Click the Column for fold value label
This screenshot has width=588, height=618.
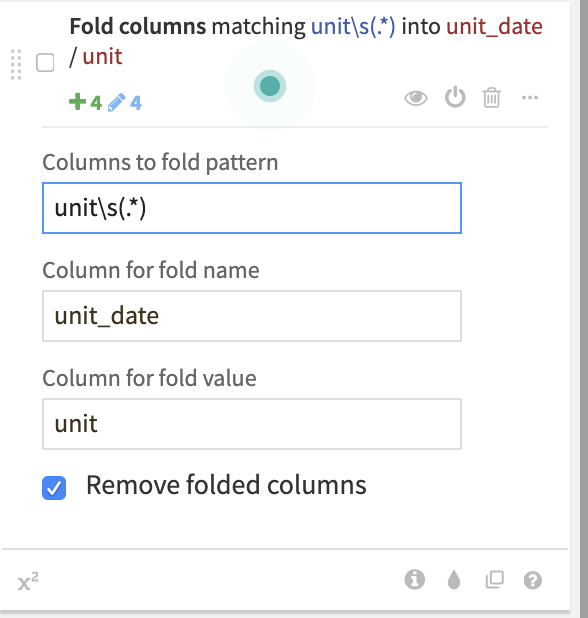click(149, 378)
